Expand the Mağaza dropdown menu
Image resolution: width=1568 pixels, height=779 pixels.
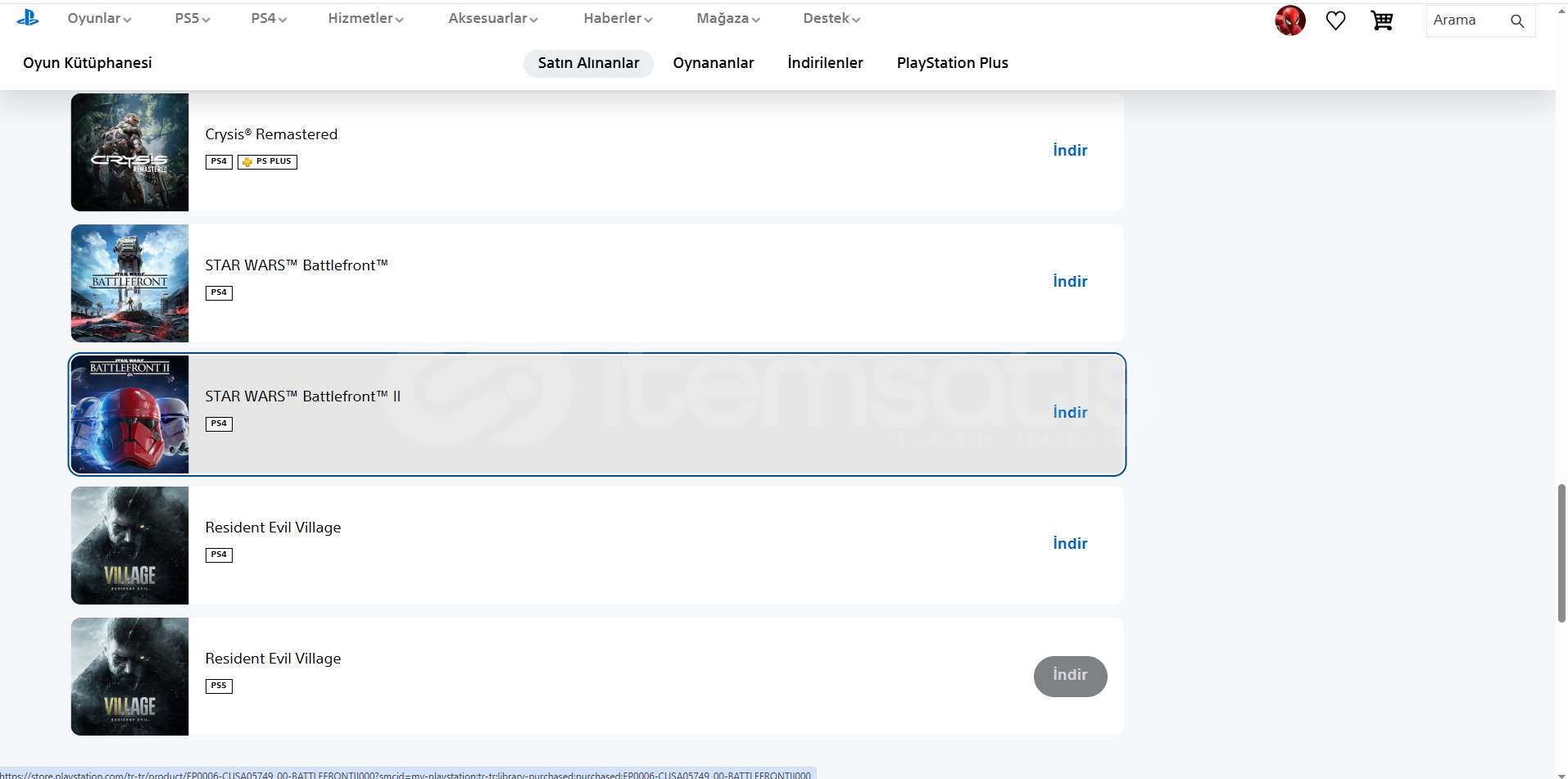pyautogui.click(x=728, y=18)
